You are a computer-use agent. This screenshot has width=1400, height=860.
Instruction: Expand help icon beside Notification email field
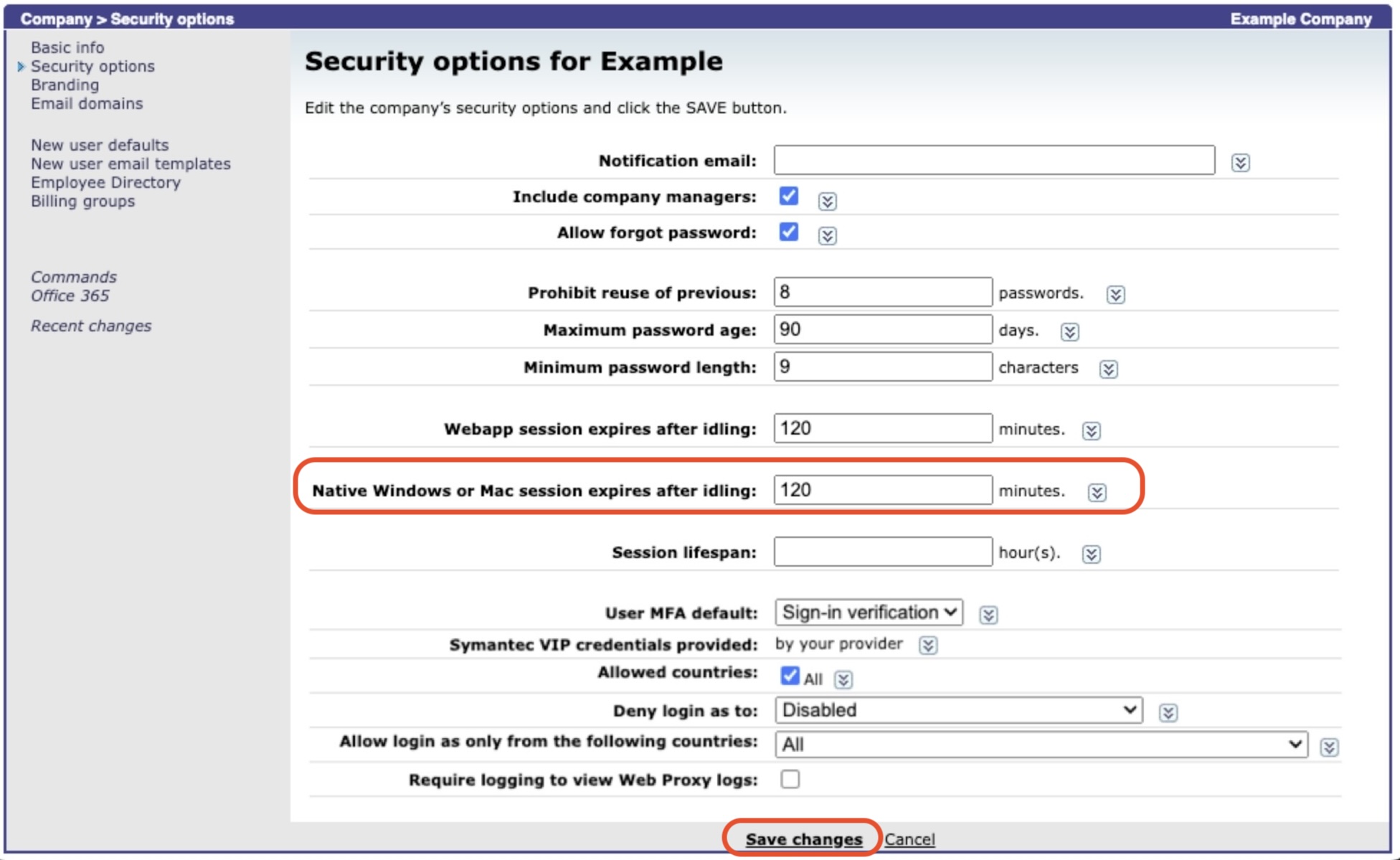1240,163
